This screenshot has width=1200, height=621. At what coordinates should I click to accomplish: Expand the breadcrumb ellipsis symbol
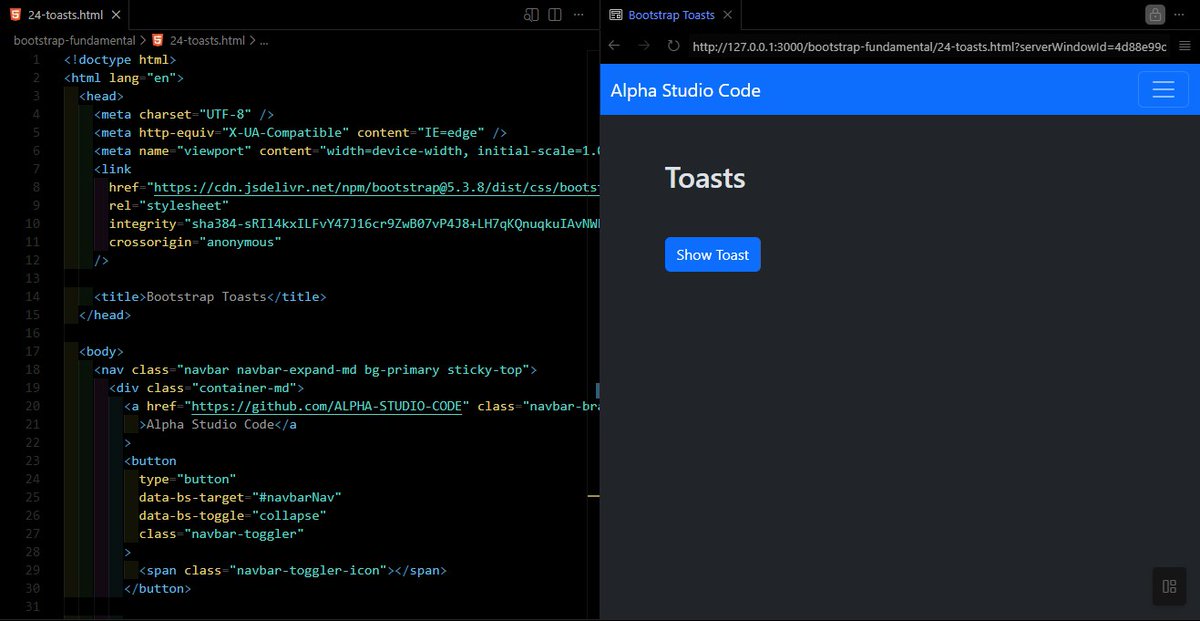tap(264, 41)
